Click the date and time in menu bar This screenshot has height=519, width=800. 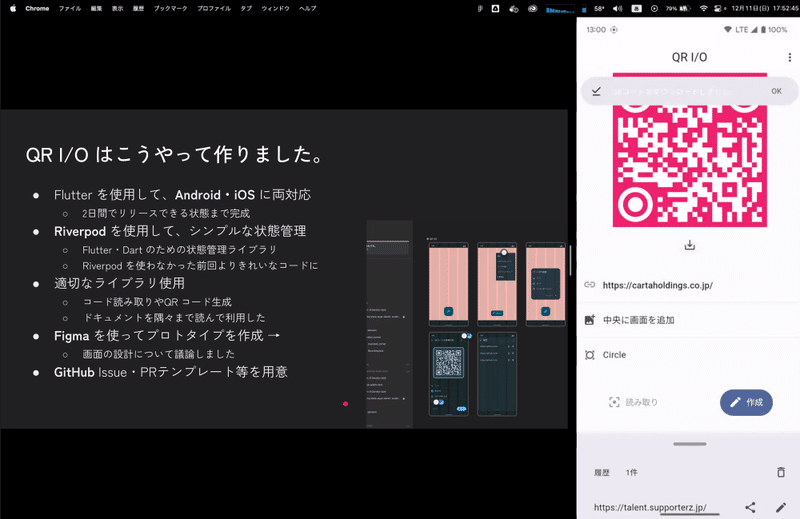(x=763, y=8)
